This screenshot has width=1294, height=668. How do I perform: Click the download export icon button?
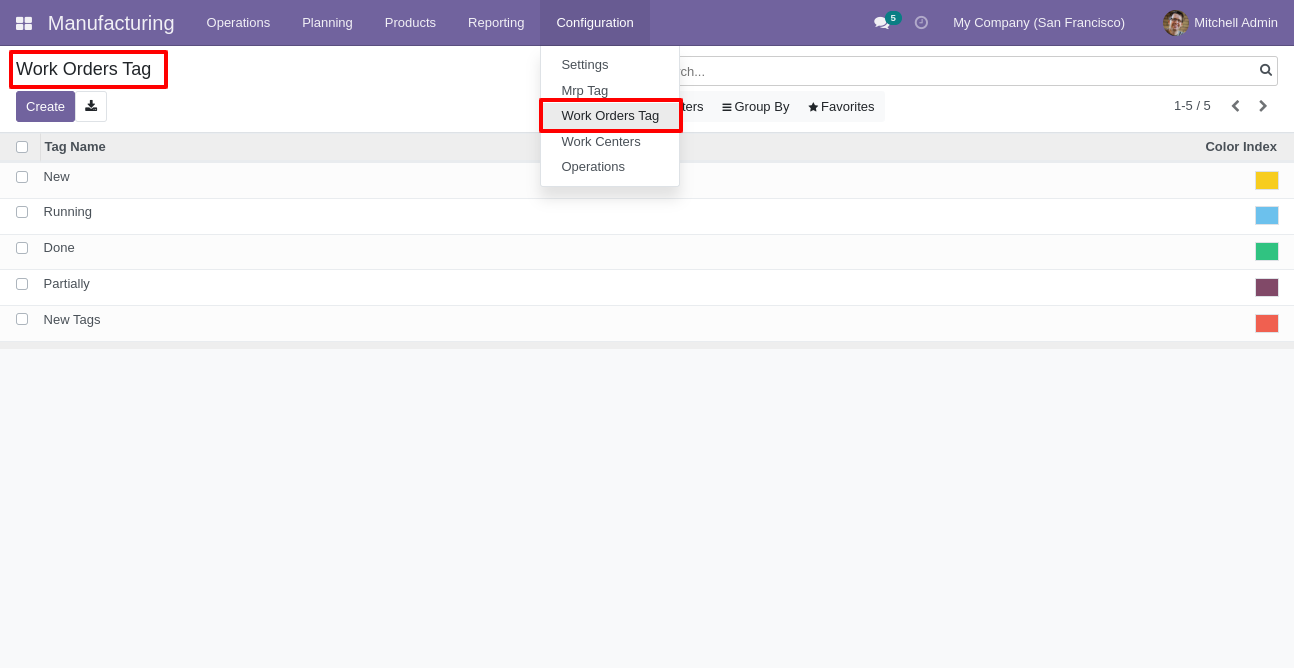tap(91, 106)
